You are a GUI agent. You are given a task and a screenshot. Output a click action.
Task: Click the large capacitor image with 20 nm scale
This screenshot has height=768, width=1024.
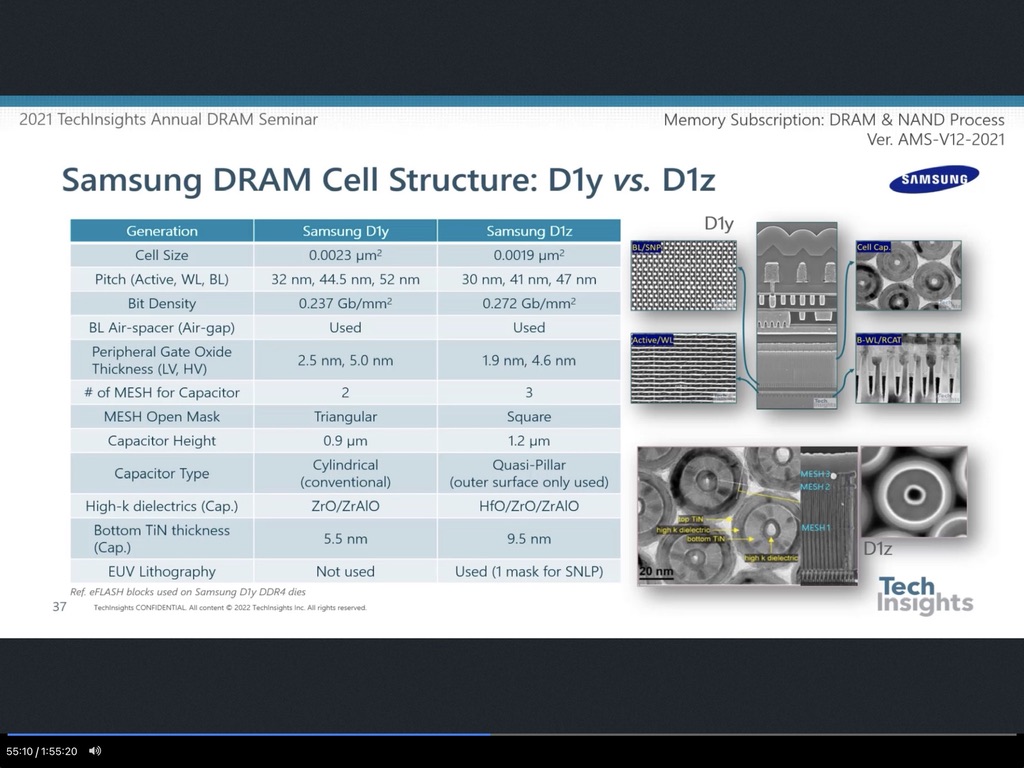click(x=718, y=515)
